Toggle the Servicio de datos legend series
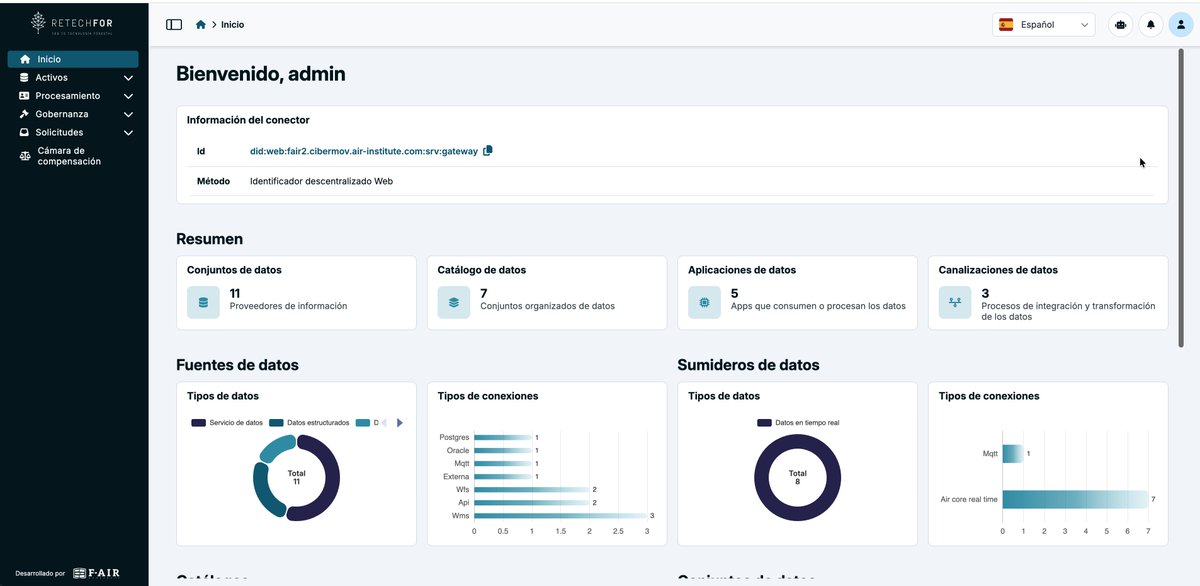This screenshot has width=1200, height=586. pyautogui.click(x=227, y=423)
